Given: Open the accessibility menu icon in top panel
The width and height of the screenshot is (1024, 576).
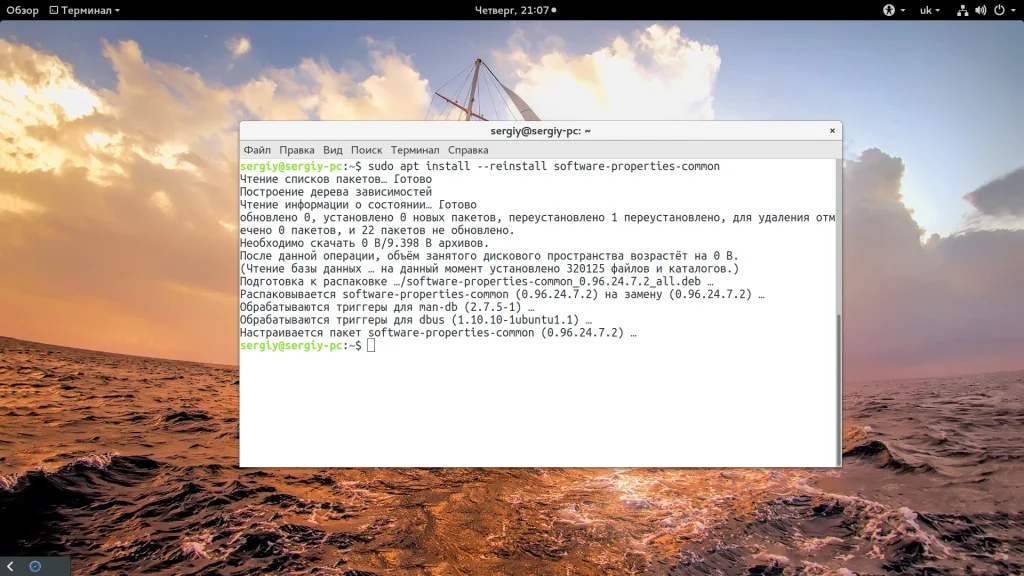Looking at the screenshot, I should point(889,10).
